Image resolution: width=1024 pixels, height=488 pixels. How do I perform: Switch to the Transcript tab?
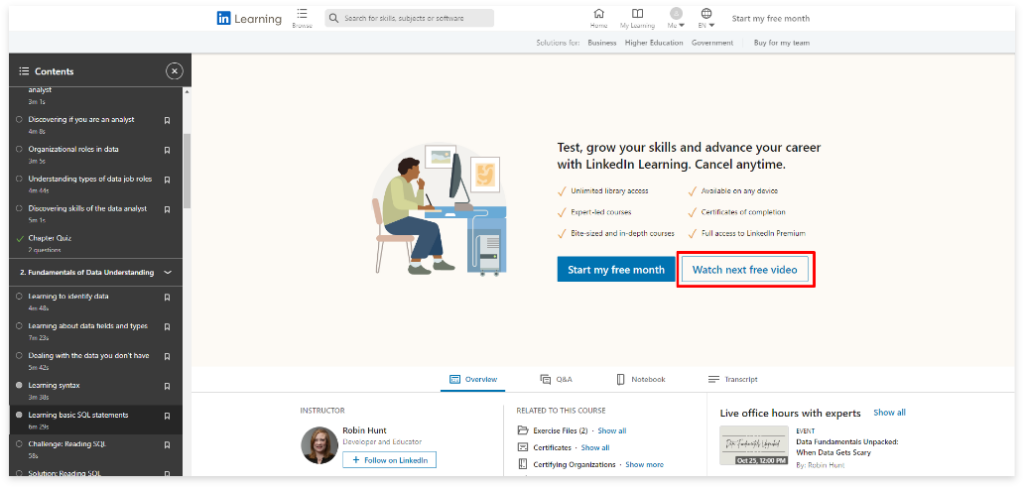(733, 379)
